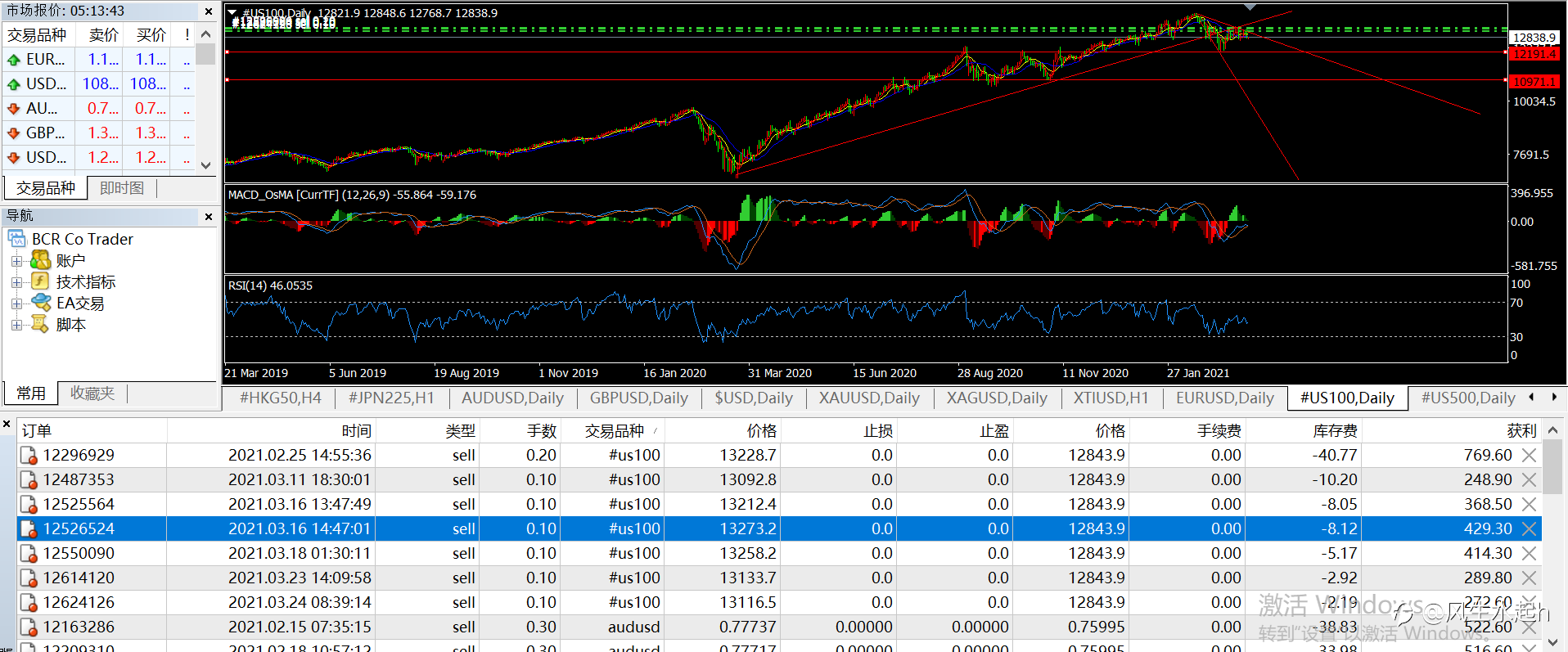This screenshot has height=652, width=1568.
Task: Close the terminal orders panel
Action: [x=7, y=425]
